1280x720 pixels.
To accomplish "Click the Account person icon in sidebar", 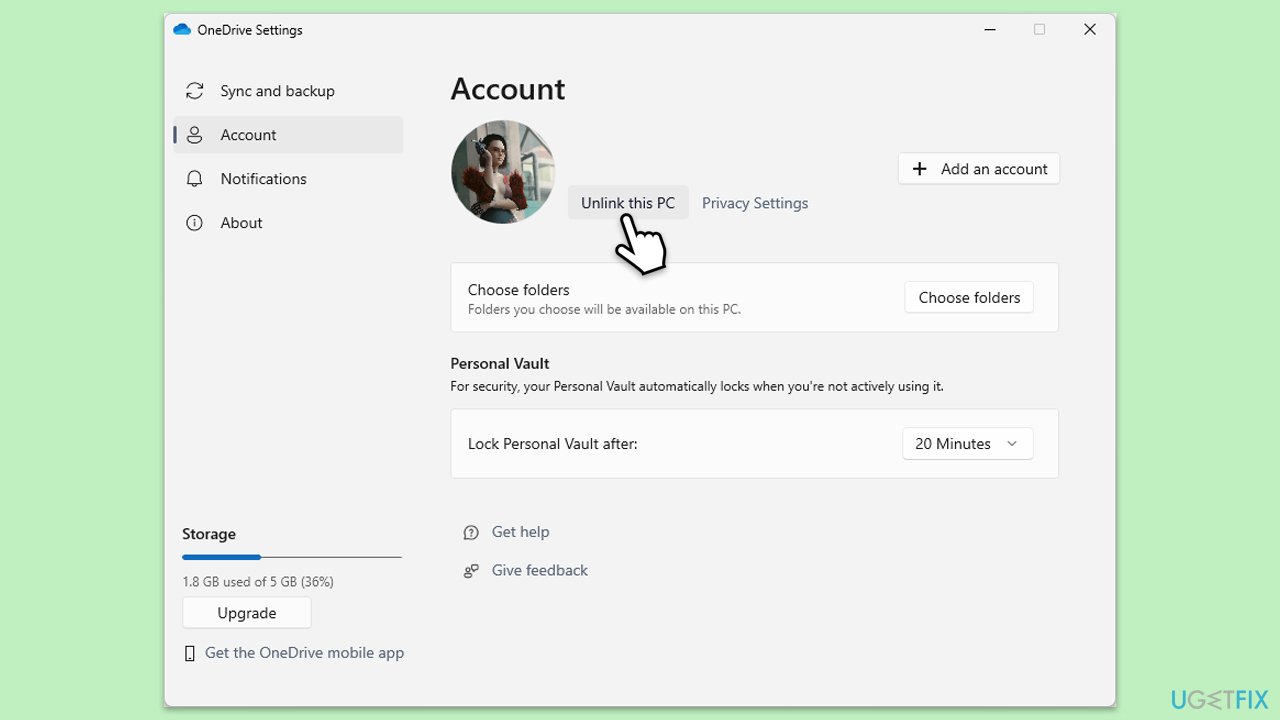I will [x=195, y=135].
